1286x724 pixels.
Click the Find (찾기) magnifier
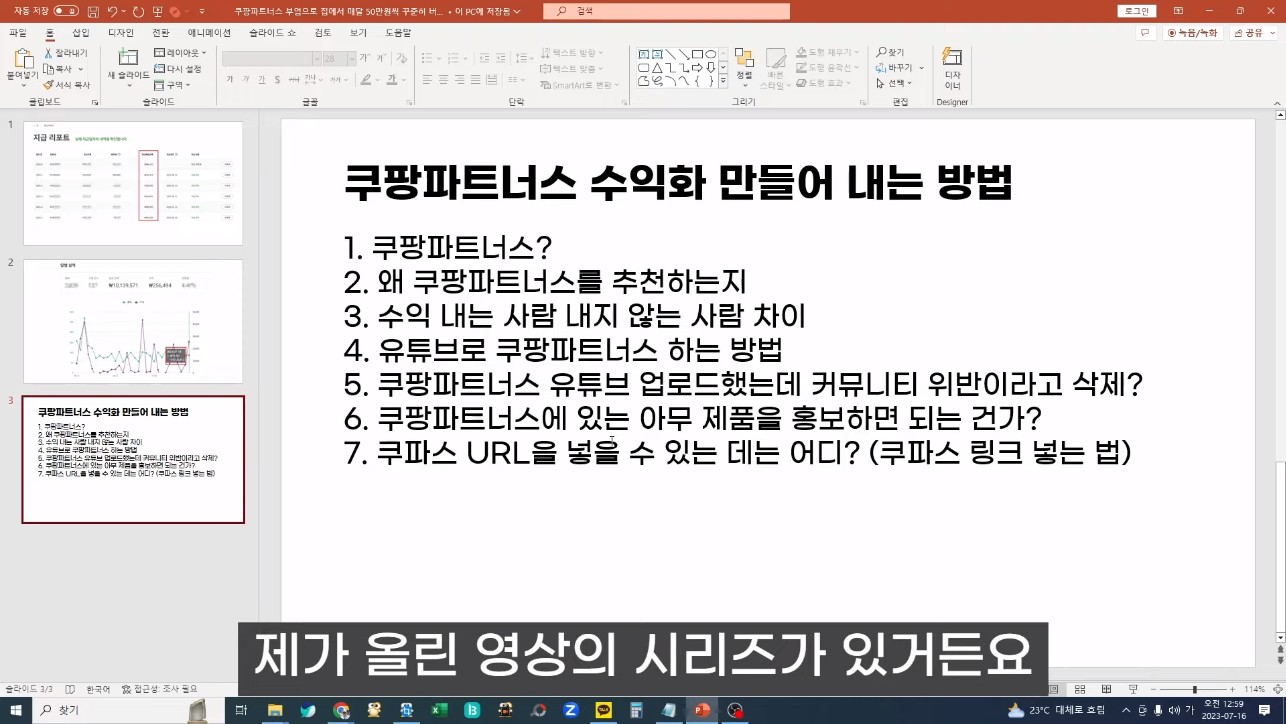tap(889, 53)
